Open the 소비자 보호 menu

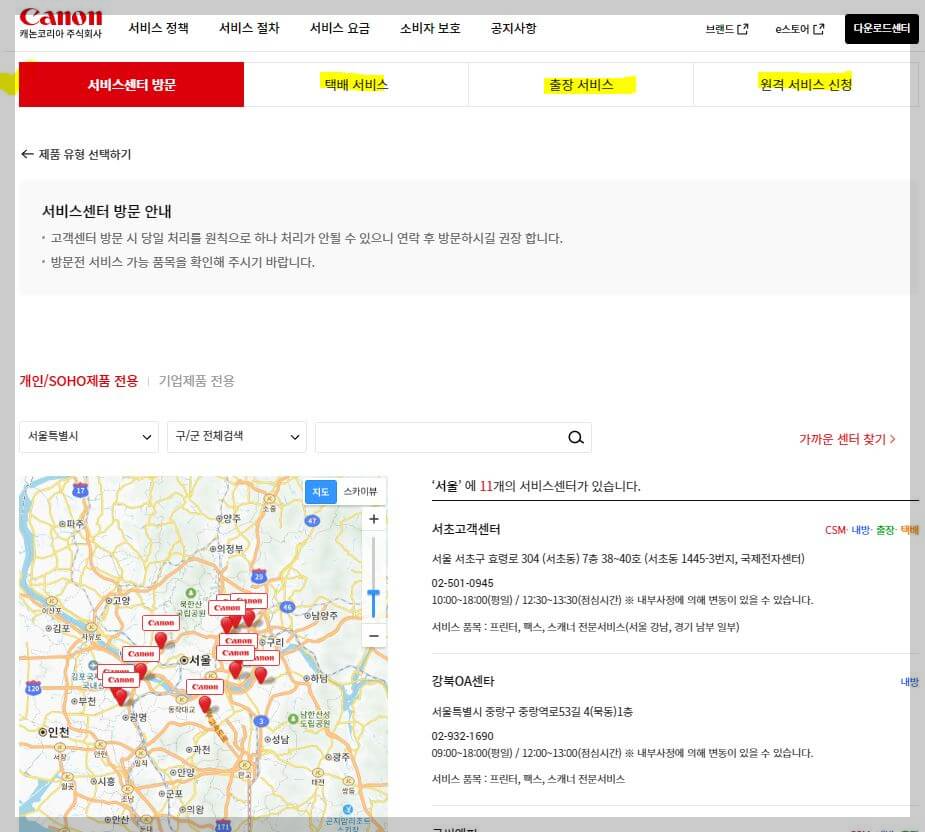[x=430, y=28]
